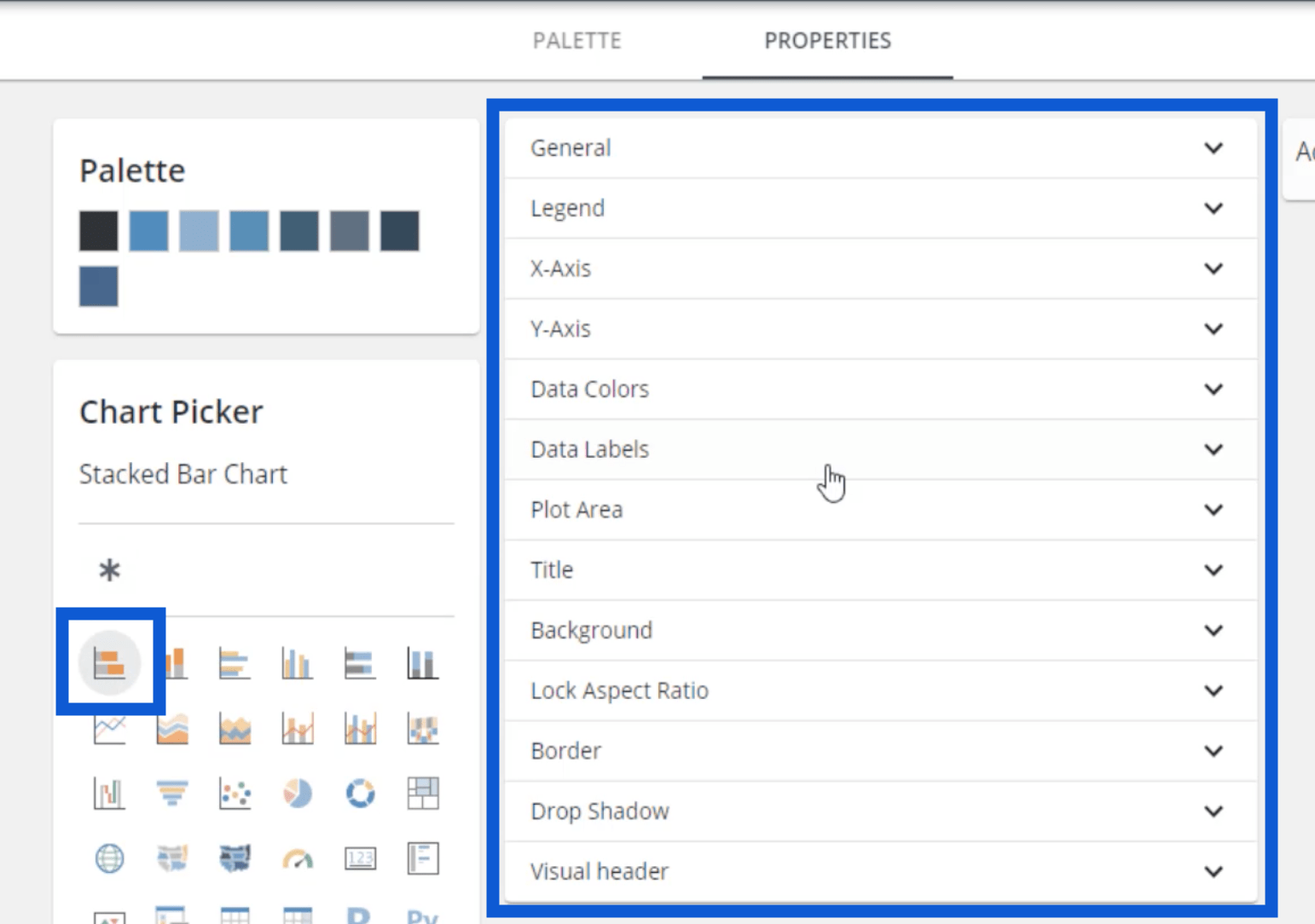Select the Donut Chart icon
Screen dimensions: 1315x924
point(360,794)
